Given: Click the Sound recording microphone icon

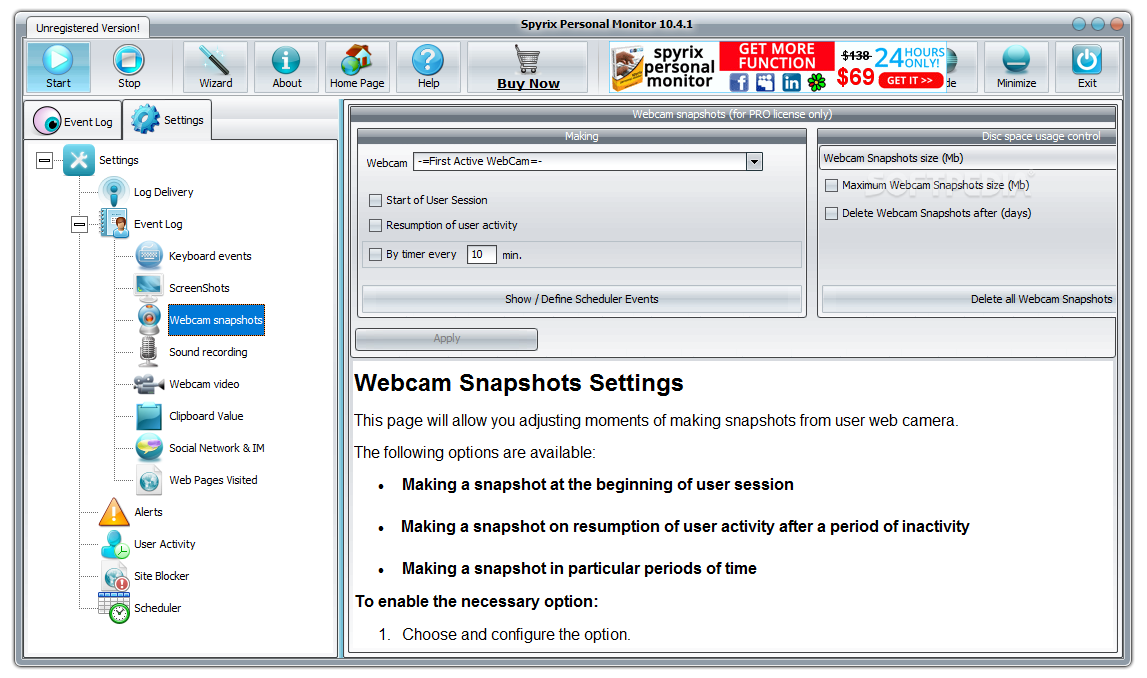Looking at the screenshot, I should (148, 352).
